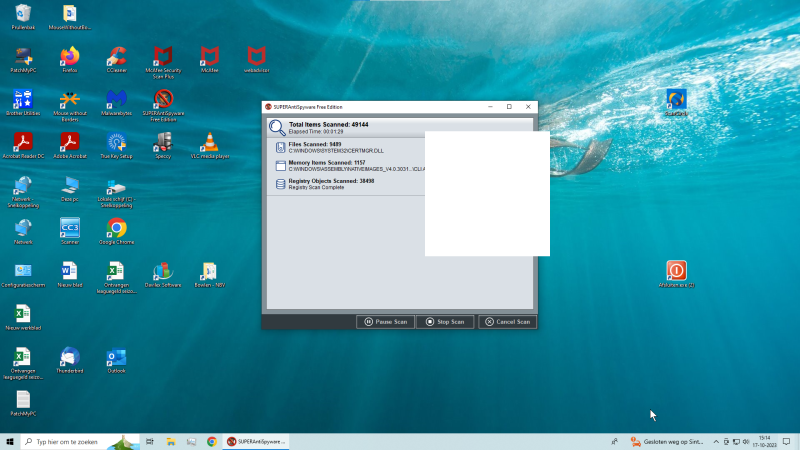This screenshot has width=800, height=450.
Task: Select the CCleaner desktop icon
Action: (x=116, y=57)
